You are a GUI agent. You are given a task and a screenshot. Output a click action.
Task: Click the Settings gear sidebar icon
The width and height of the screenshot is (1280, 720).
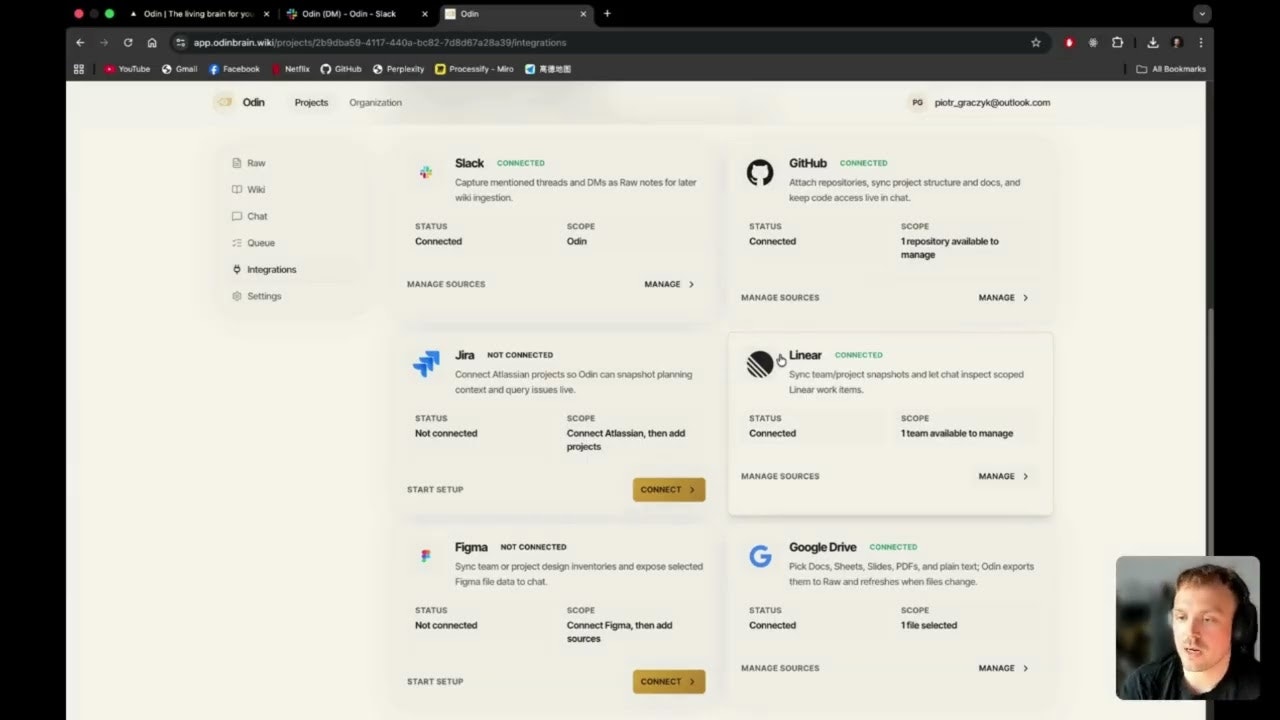[x=237, y=296]
